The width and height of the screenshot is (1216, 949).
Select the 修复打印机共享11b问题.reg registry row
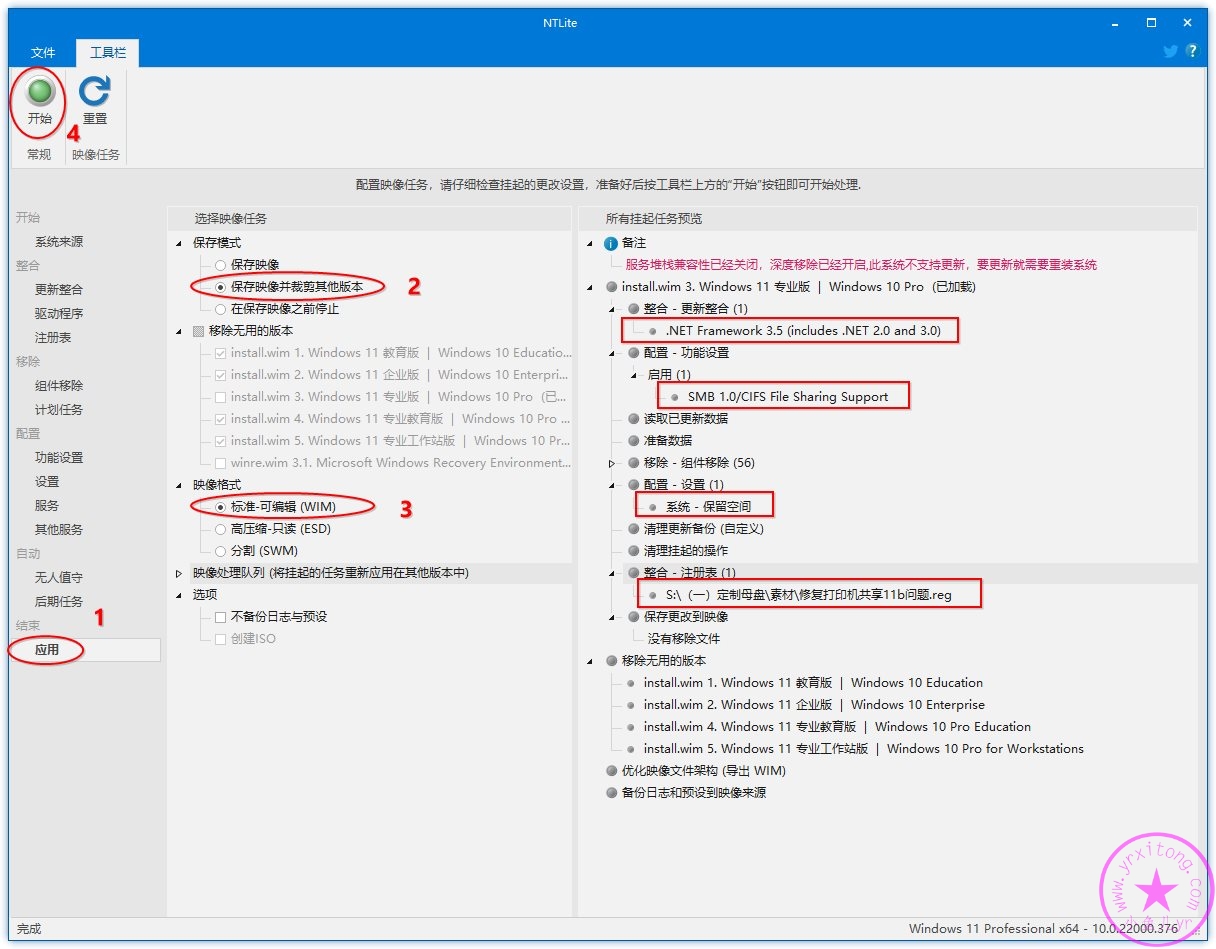click(x=808, y=595)
